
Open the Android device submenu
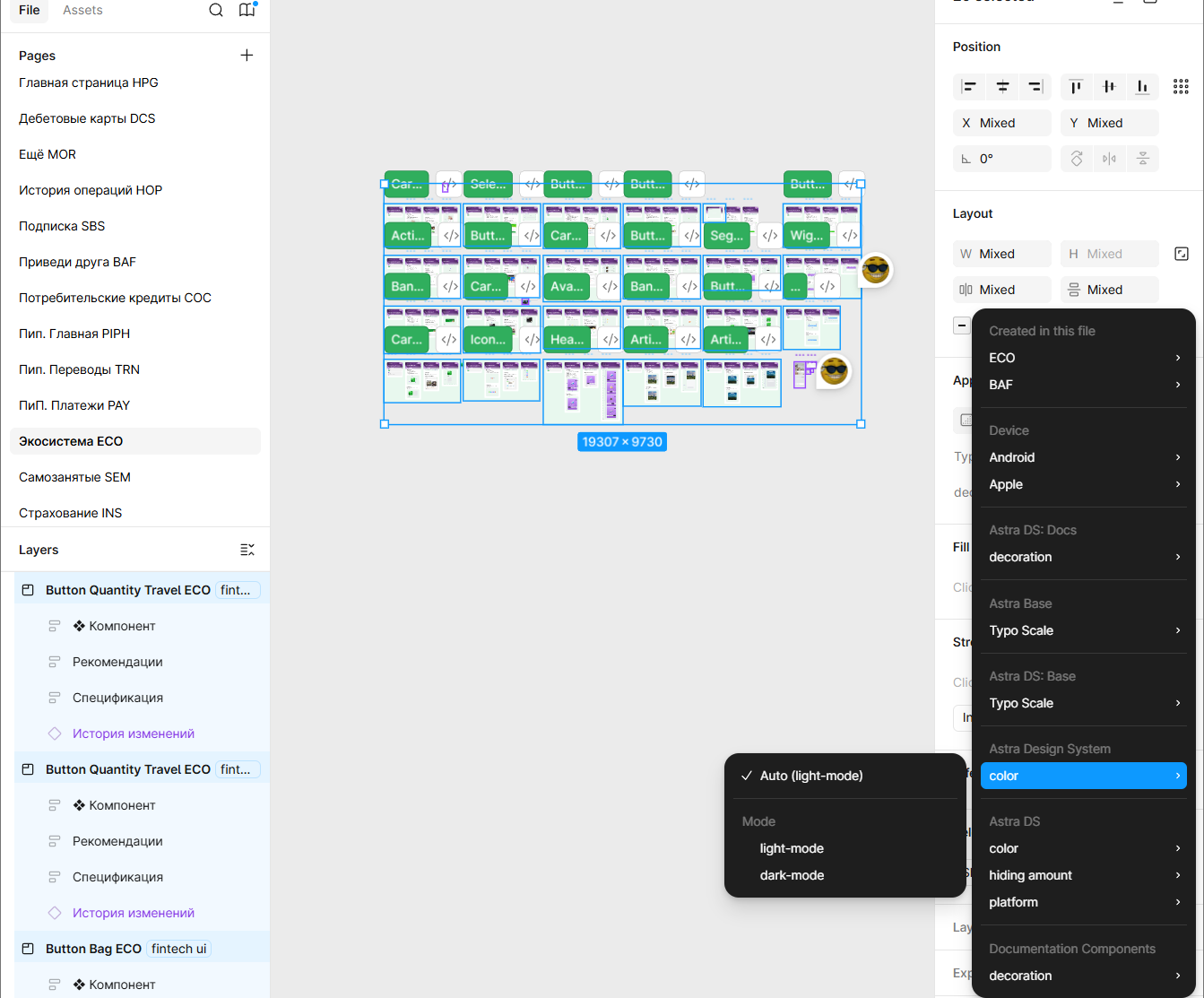click(x=1084, y=457)
